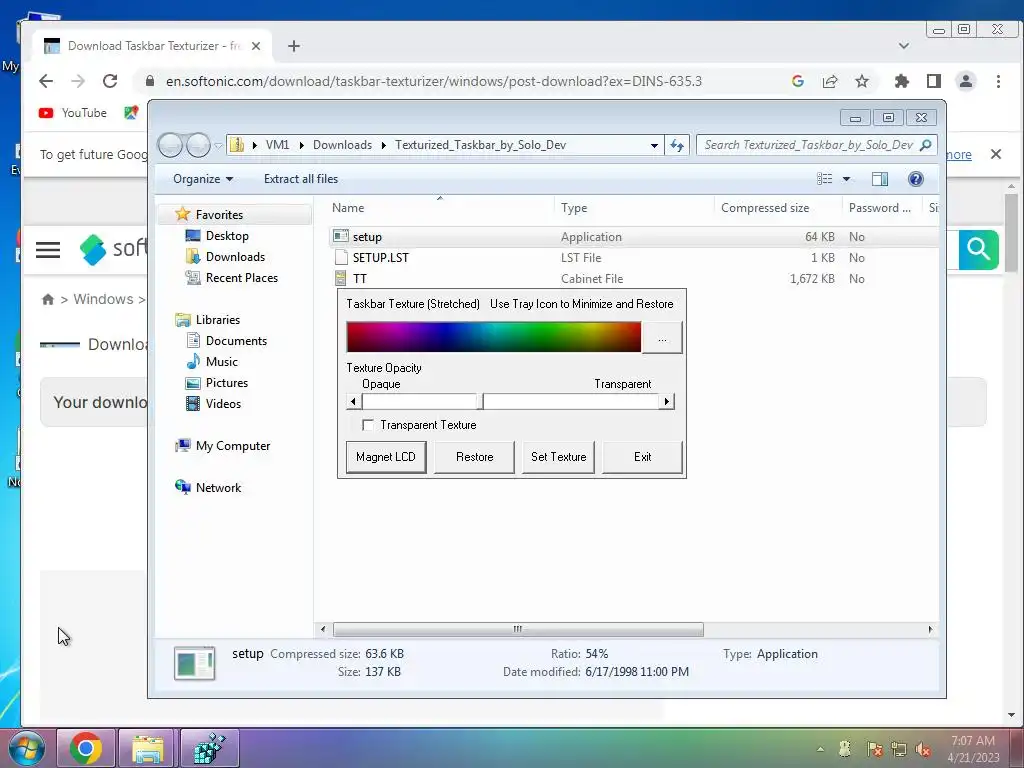
Task: Click the change view icon in Explorer
Action: (825, 179)
